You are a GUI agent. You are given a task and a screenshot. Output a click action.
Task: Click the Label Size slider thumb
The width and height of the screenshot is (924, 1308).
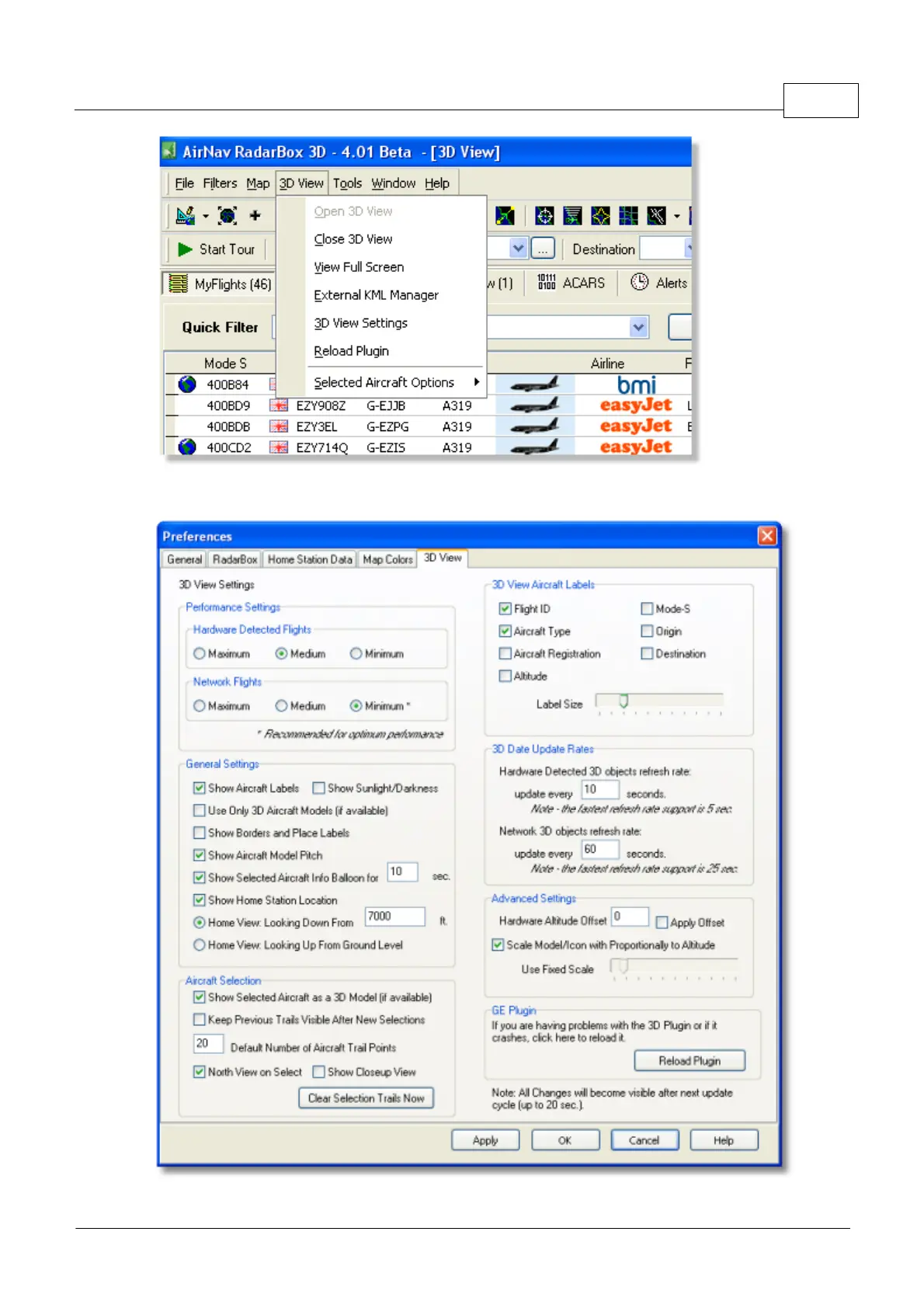623,701
